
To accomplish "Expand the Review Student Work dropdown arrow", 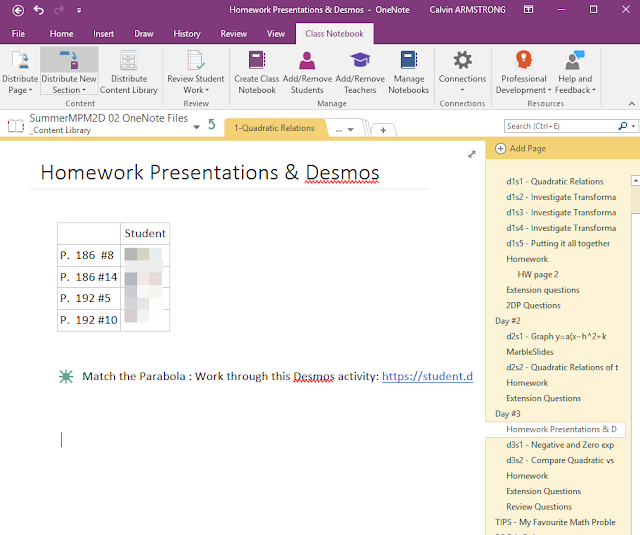I will pos(207,90).
